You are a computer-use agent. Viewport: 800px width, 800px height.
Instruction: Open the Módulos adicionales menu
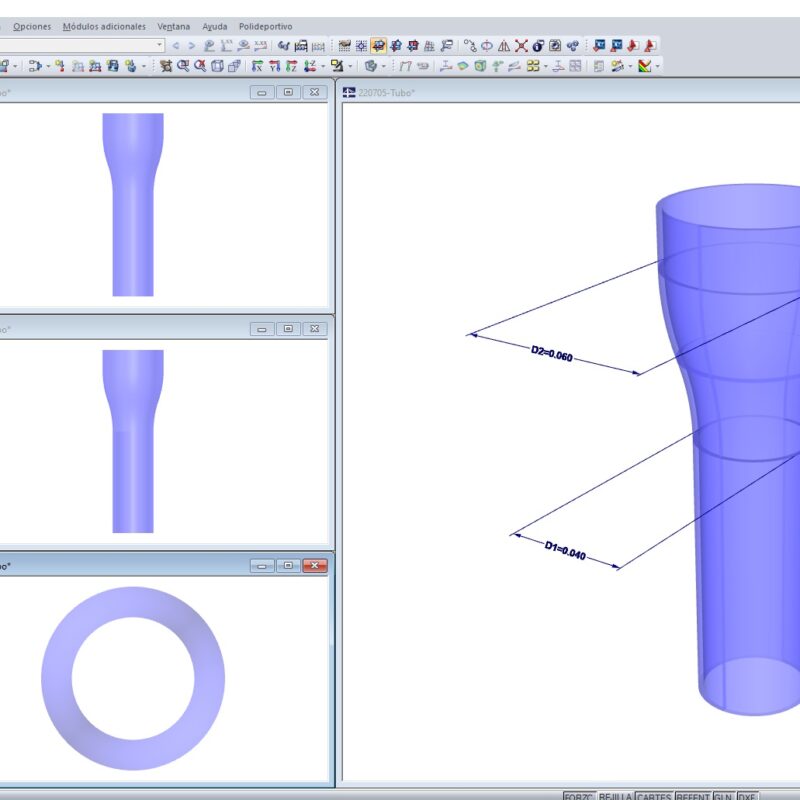[104, 27]
